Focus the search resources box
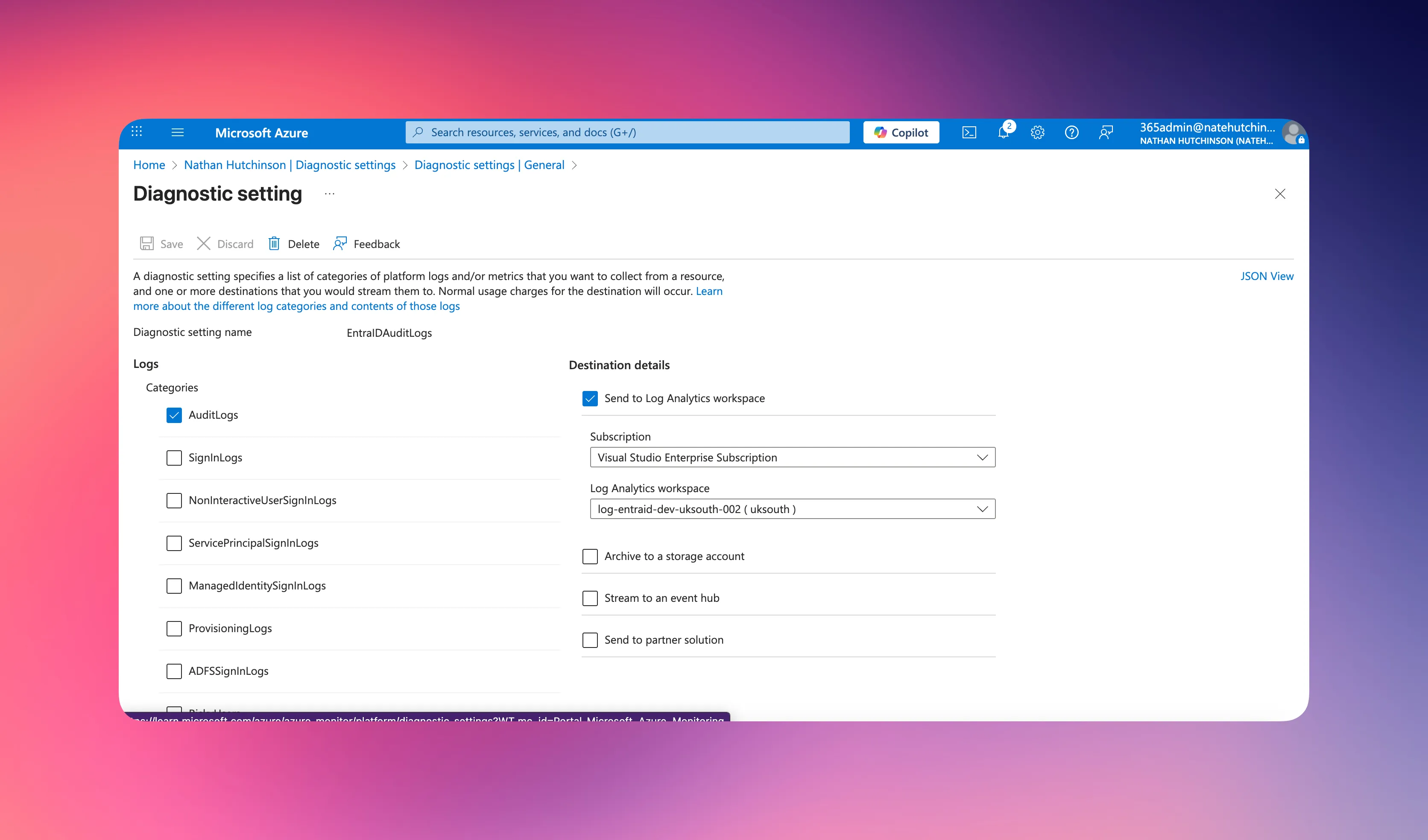1428x840 pixels. pos(627,133)
